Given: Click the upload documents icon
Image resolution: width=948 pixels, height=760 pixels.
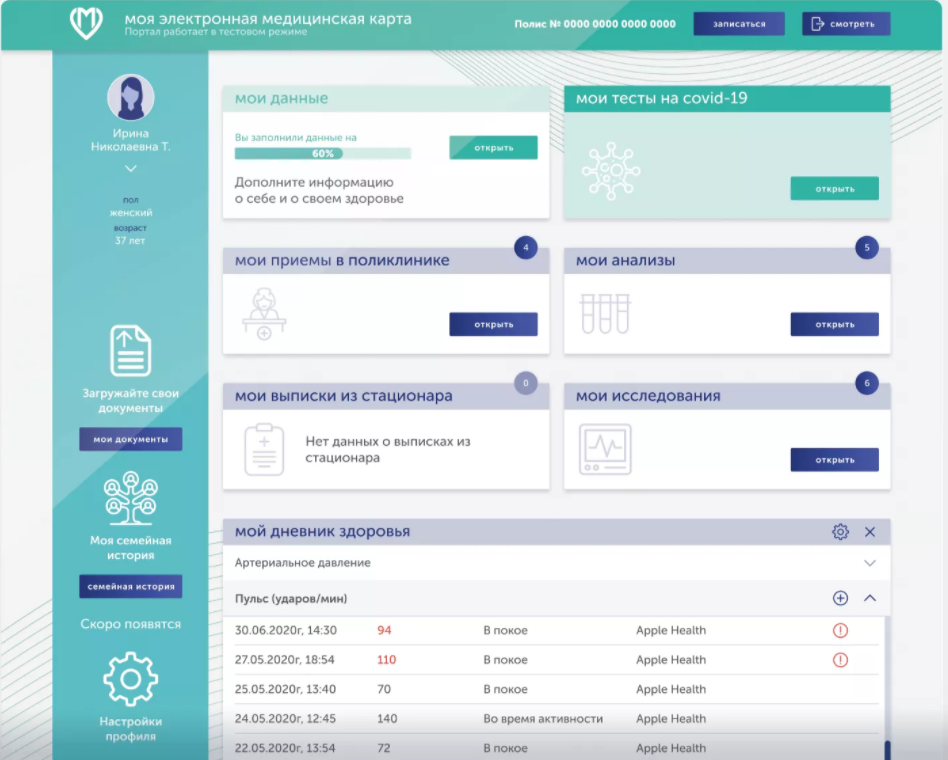Looking at the screenshot, I should coord(131,350).
